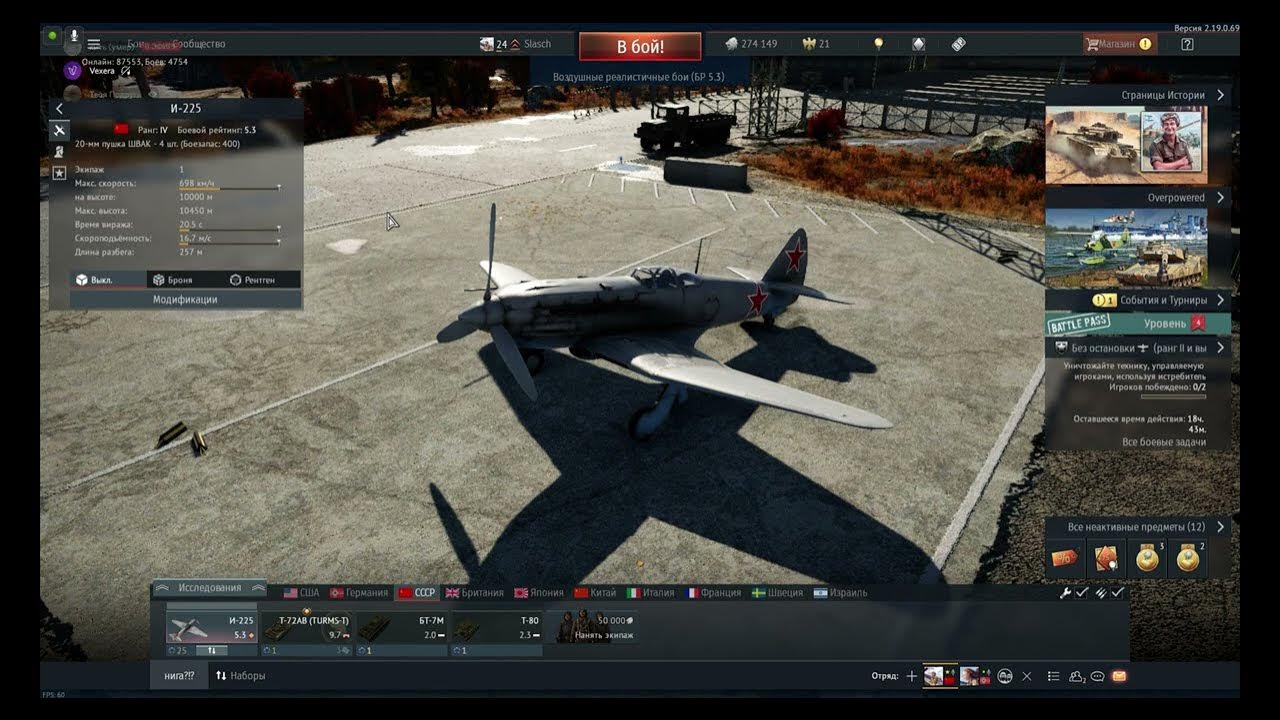
Task: Start battle with В бой! button
Action: click(640, 46)
